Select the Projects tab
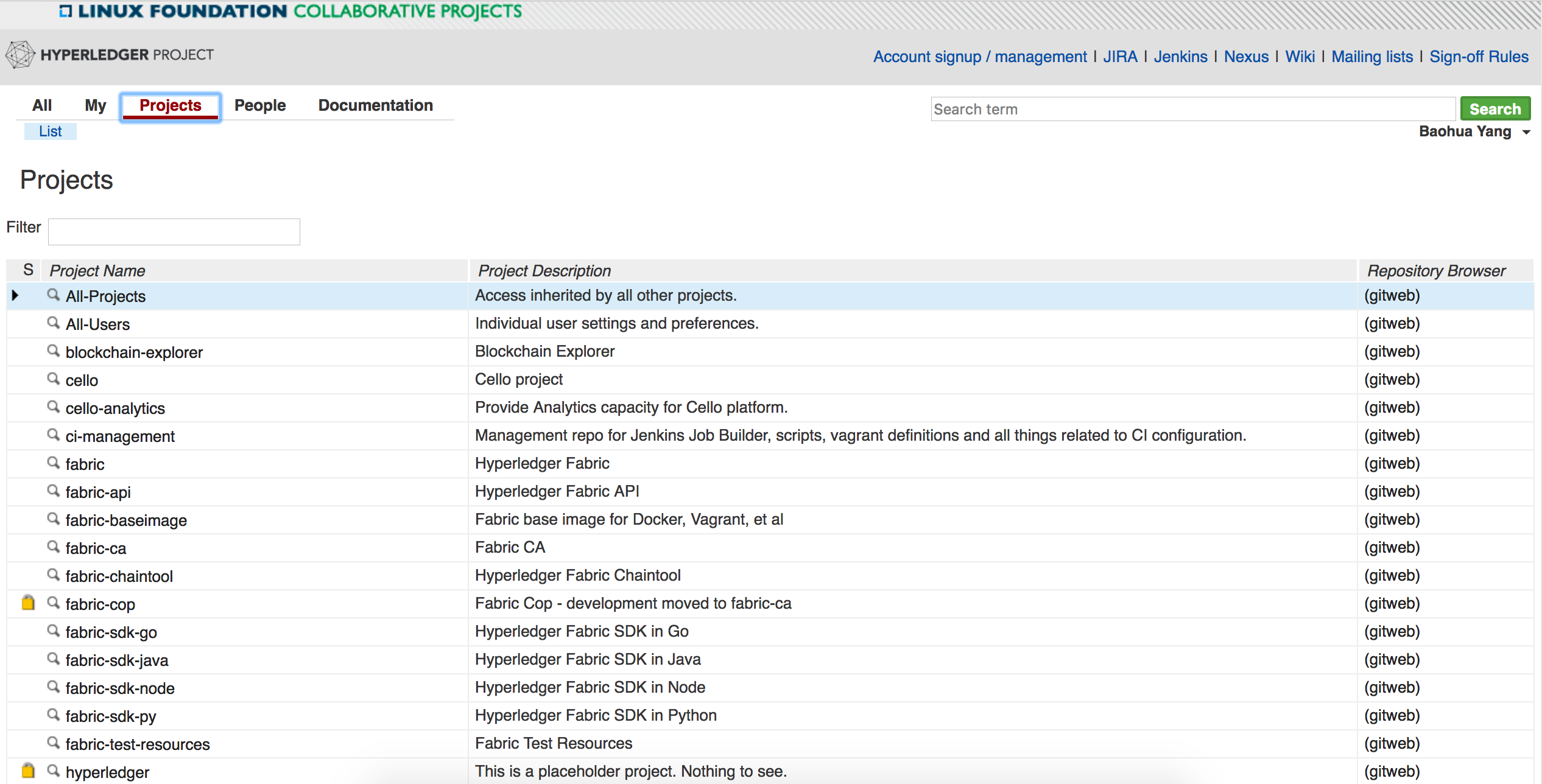 coord(171,106)
